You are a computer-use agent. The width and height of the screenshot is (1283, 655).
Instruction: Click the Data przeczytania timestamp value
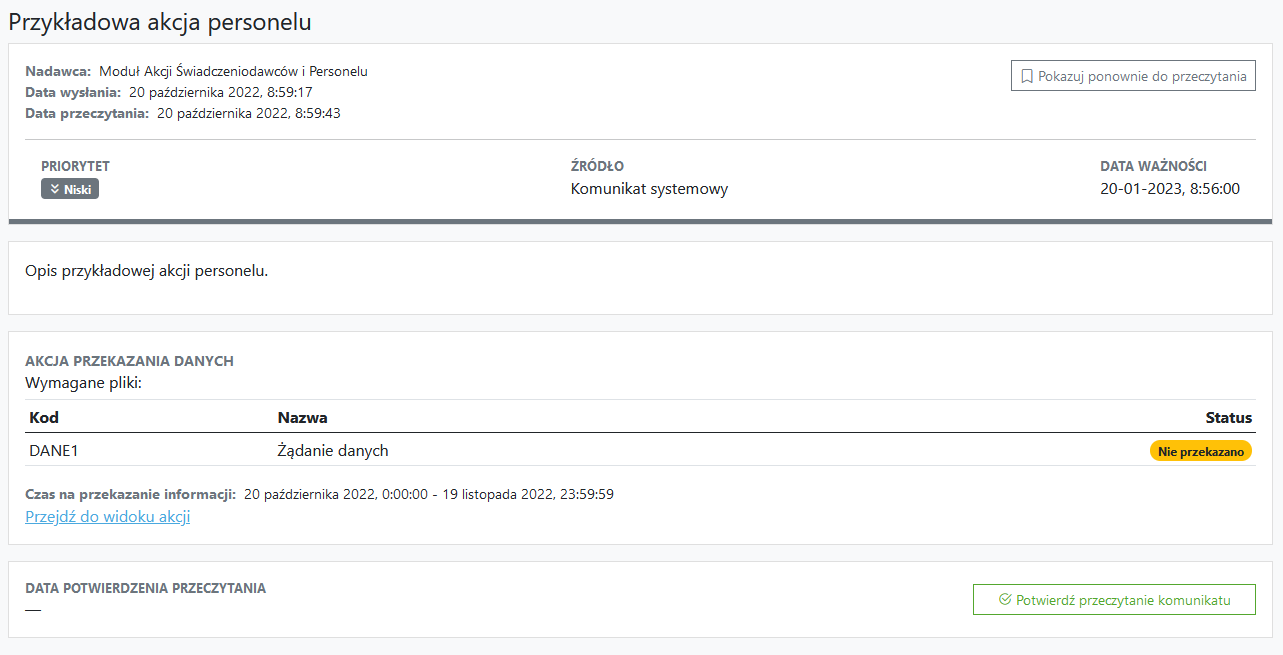pos(249,113)
